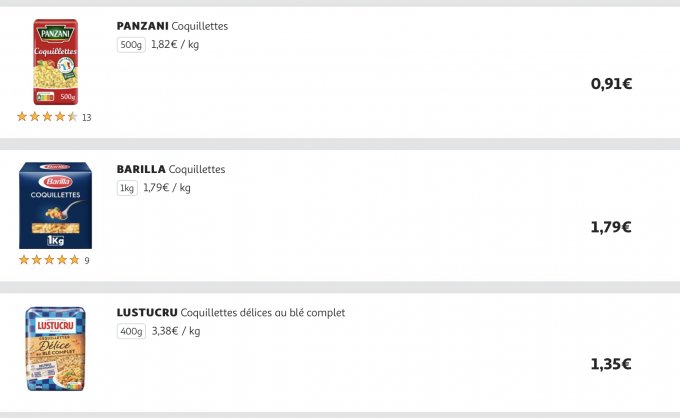Viewport: 680px width, 418px height.
Task: Click the BARILLA Coquillettes product title
Action: click(x=171, y=170)
